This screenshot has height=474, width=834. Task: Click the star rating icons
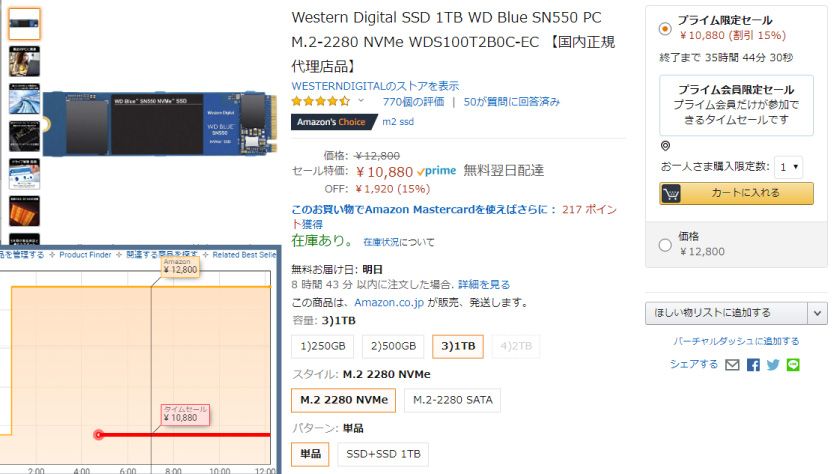pos(321,101)
